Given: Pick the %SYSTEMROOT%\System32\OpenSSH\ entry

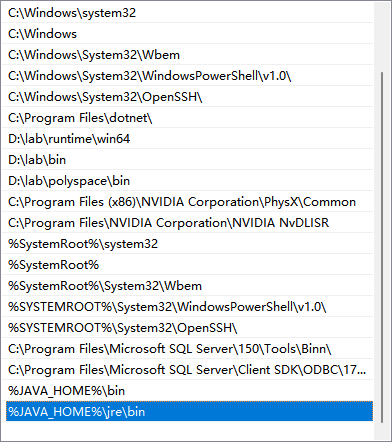Looking at the screenshot, I should click(188, 327).
